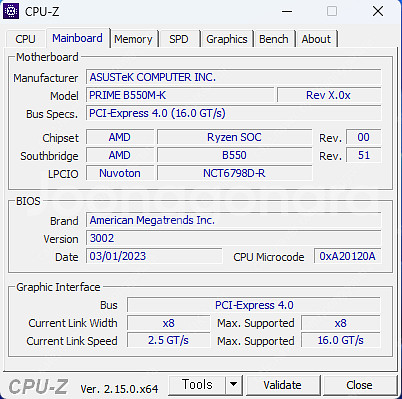Image resolution: width=402 pixels, height=399 pixels.
Task: Click the Southbridge B550 field
Action: click(235, 155)
